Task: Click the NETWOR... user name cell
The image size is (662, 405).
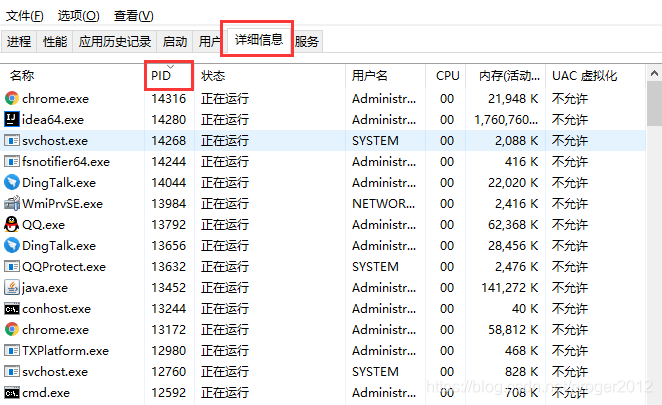Action: [x=383, y=204]
